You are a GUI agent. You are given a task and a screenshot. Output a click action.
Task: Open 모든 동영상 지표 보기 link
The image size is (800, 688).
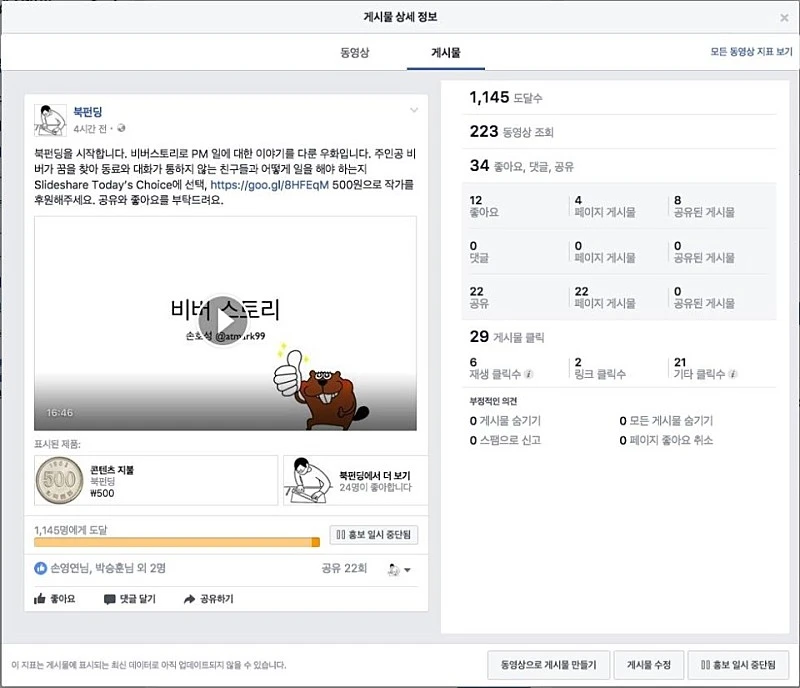pyautogui.click(x=751, y=52)
